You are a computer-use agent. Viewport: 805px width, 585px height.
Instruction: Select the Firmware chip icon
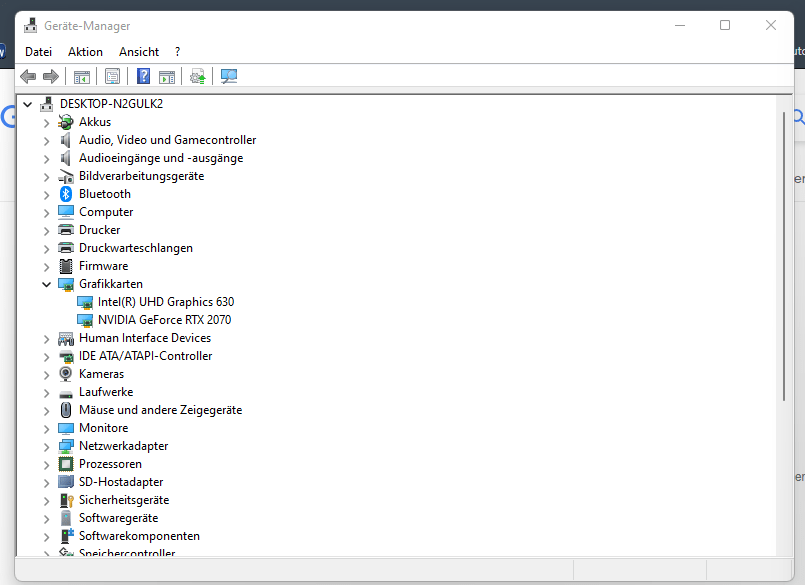(66, 266)
